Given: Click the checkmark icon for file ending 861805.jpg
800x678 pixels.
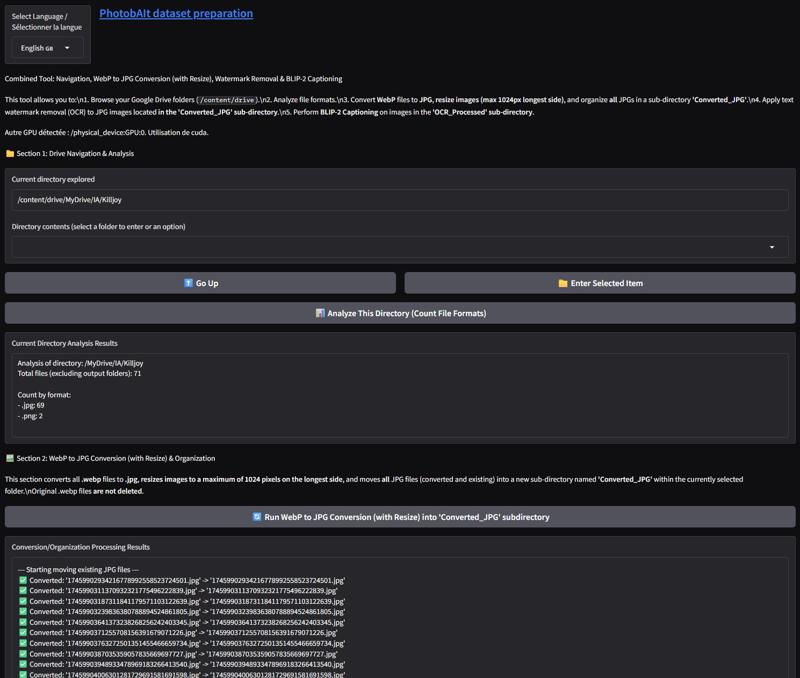Looking at the screenshot, I should (23, 612).
